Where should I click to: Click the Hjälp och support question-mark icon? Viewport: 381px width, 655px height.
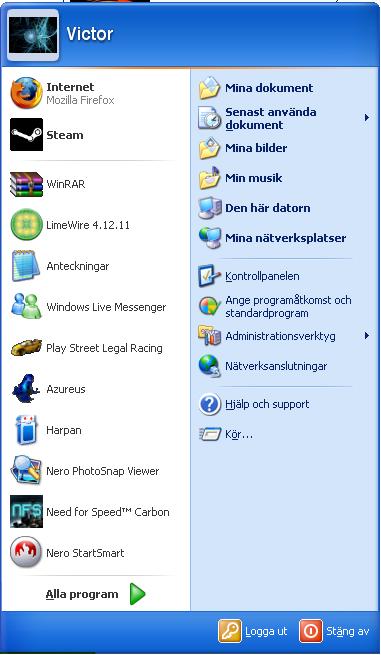tap(209, 404)
